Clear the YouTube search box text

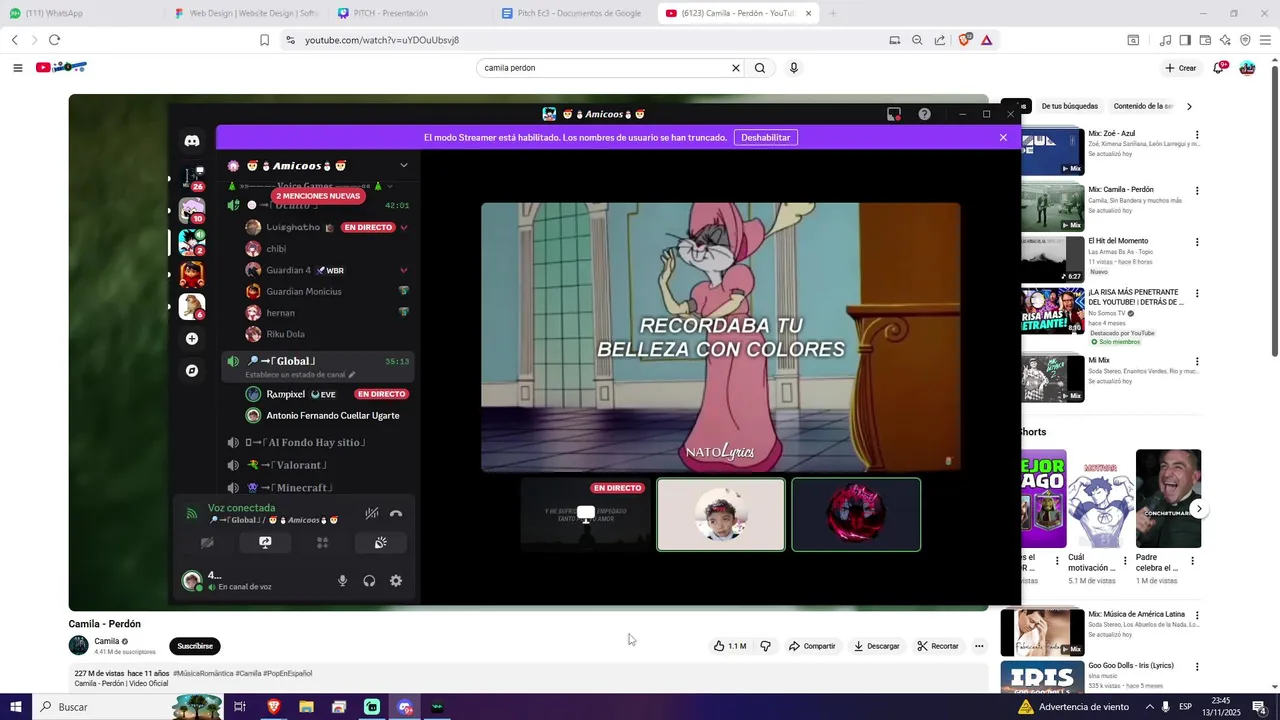736,68
